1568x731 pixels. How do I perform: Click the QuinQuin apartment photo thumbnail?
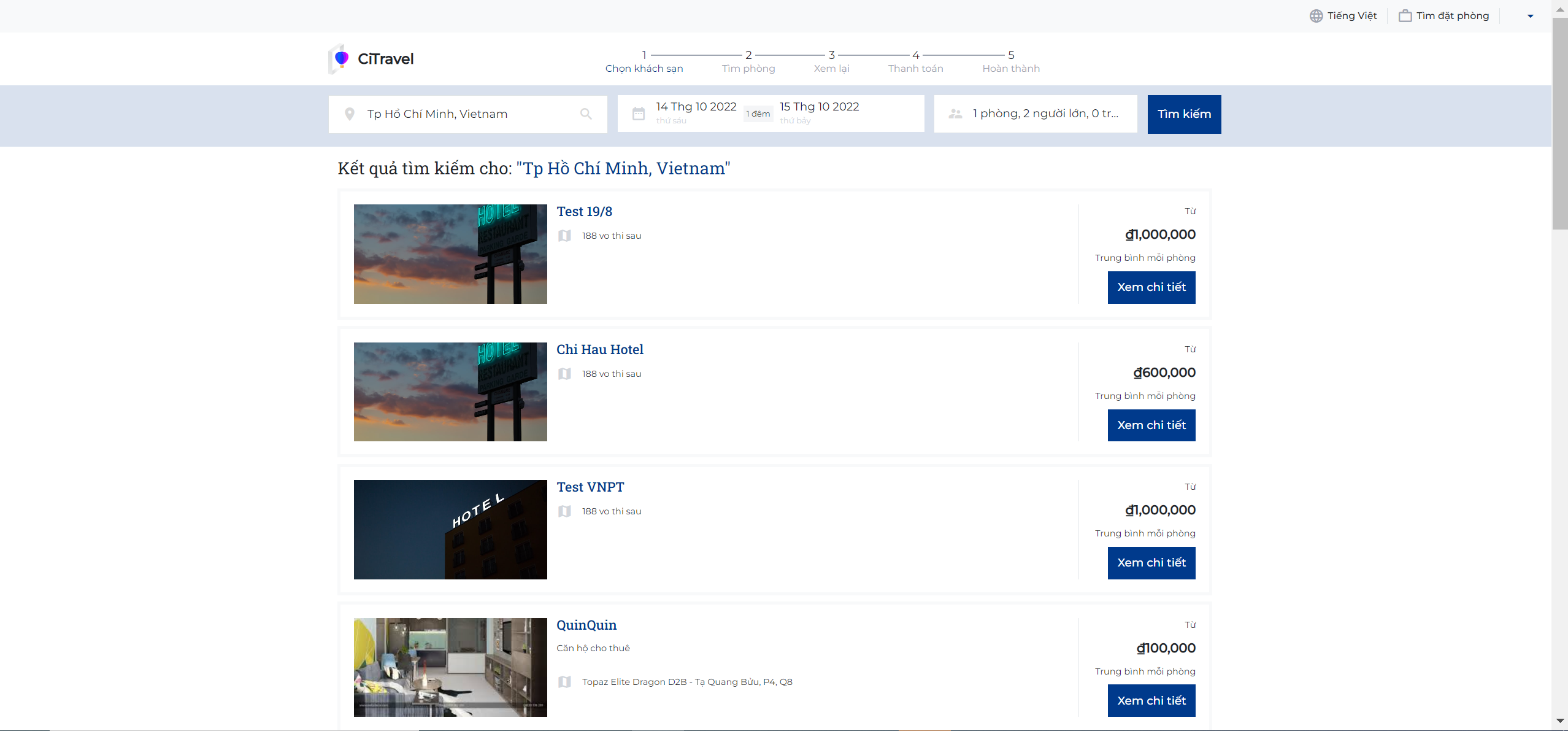point(450,667)
